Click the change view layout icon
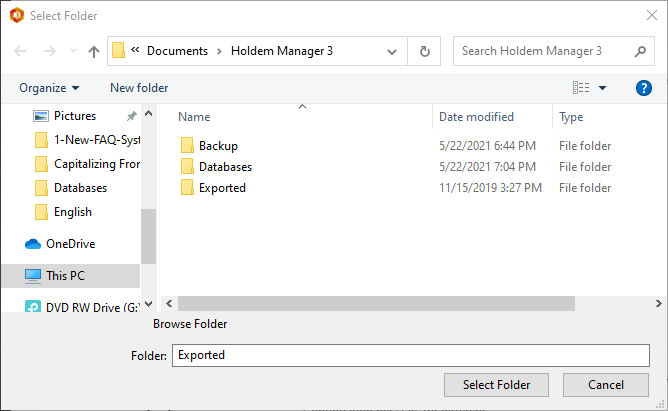Viewport: 668px width, 411px height. [581, 88]
